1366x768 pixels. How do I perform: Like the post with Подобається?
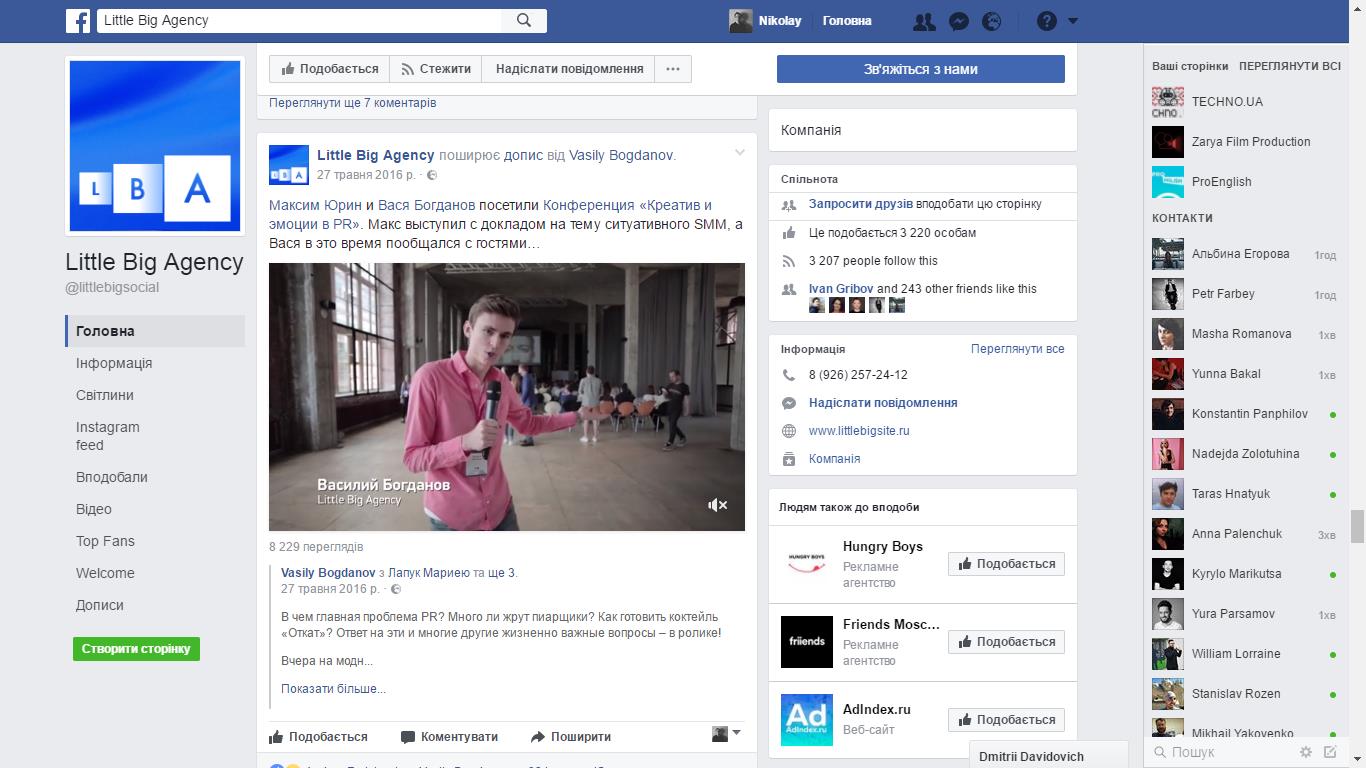318,737
